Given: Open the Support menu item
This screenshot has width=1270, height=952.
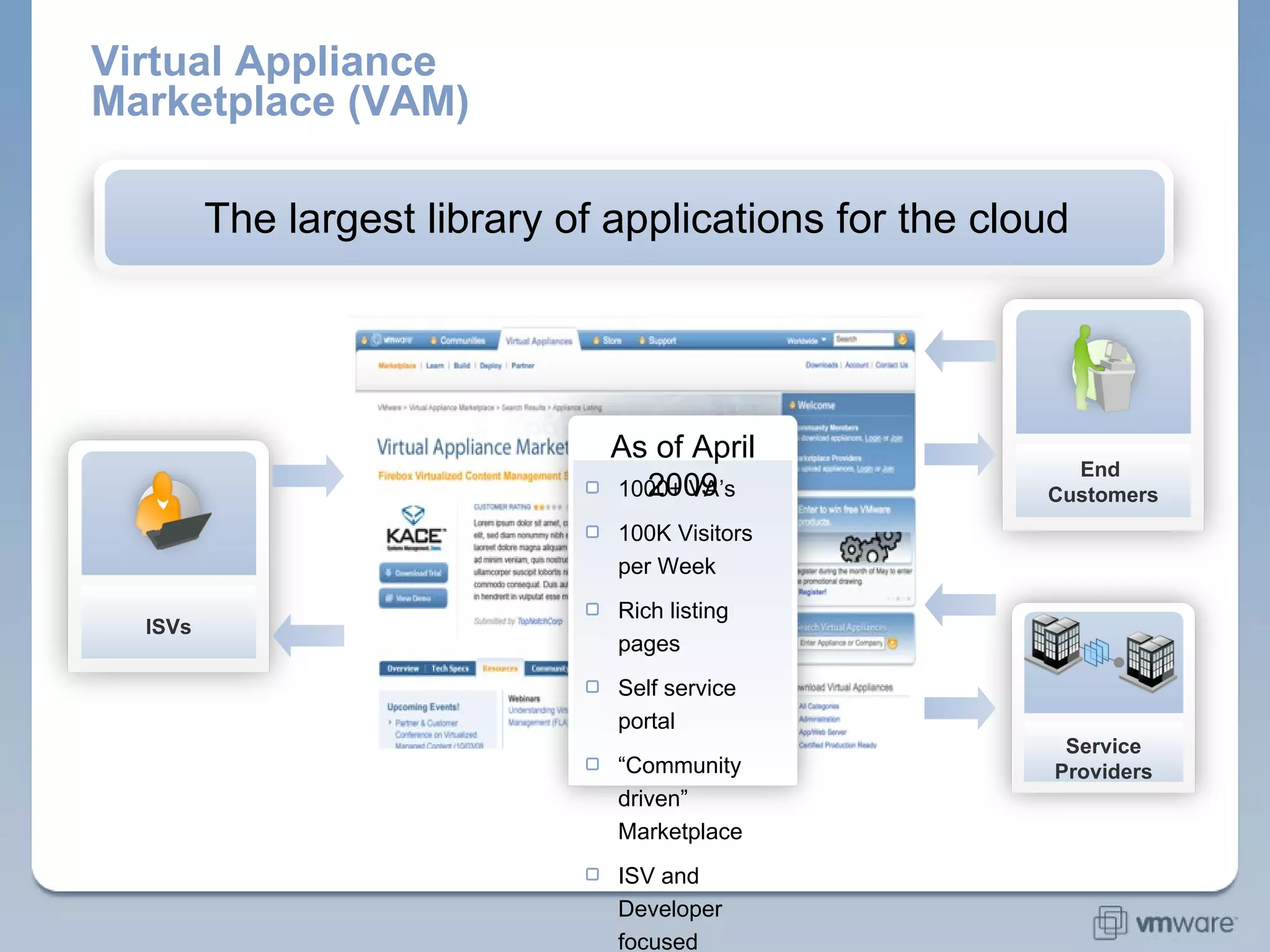Looking at the screenshot, I should coord(657,340).
